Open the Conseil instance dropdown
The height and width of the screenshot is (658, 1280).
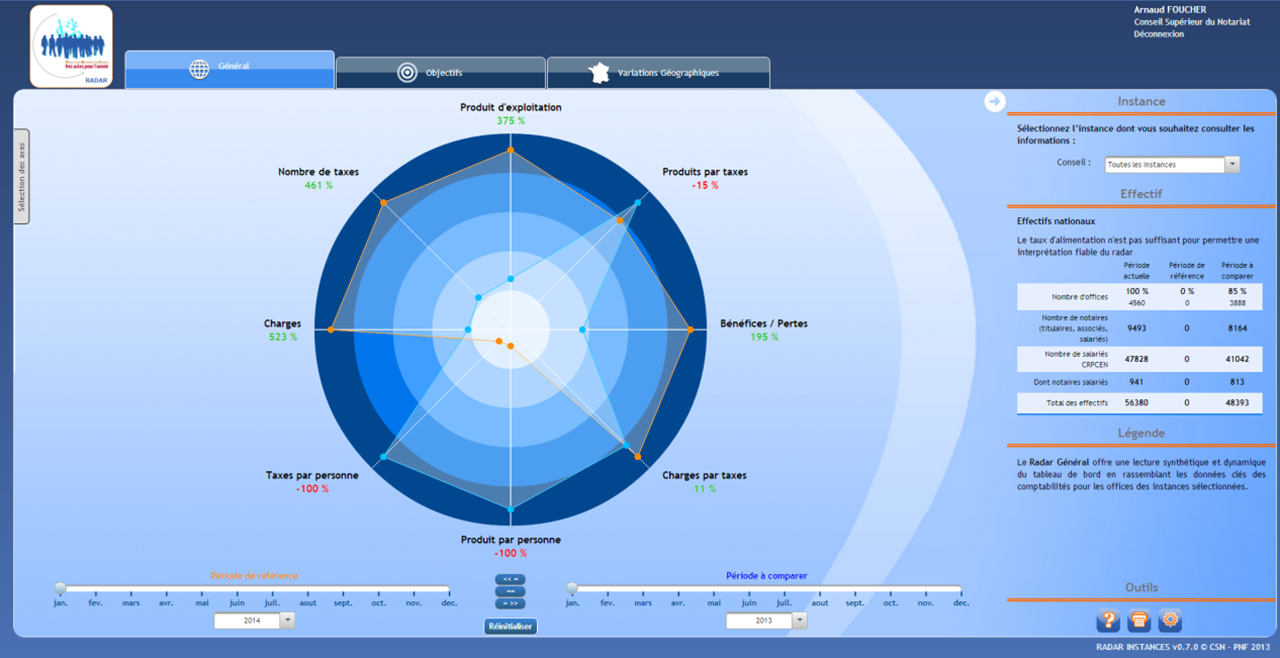coord(1232,165)
